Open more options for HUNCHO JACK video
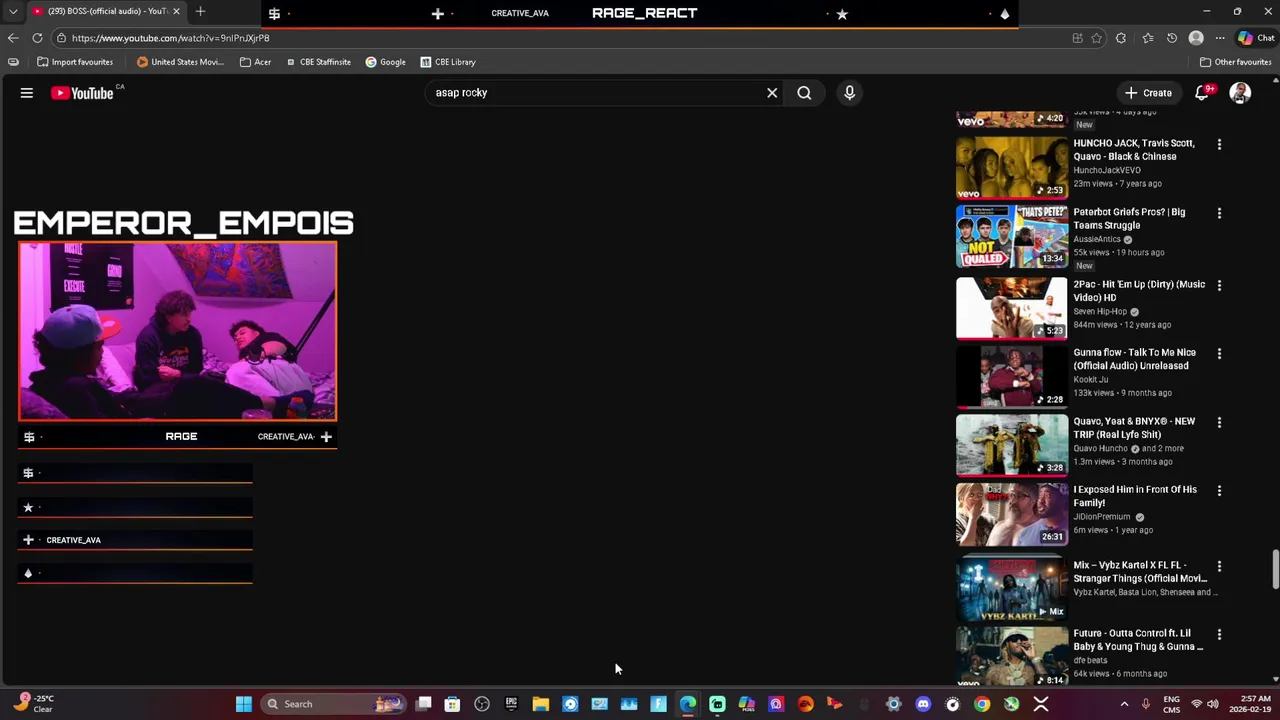Viewport: 1280px width, 720px height. pyautogui.click(x=1219, y=145)
